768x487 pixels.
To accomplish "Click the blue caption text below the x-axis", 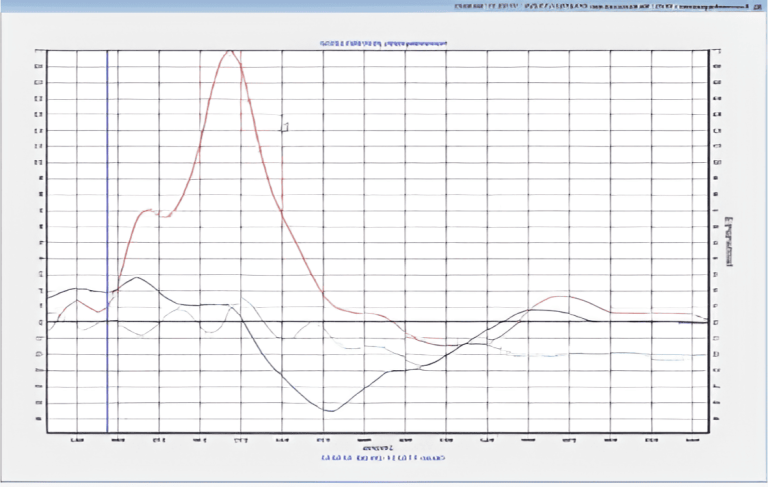I will coord(383,458).
